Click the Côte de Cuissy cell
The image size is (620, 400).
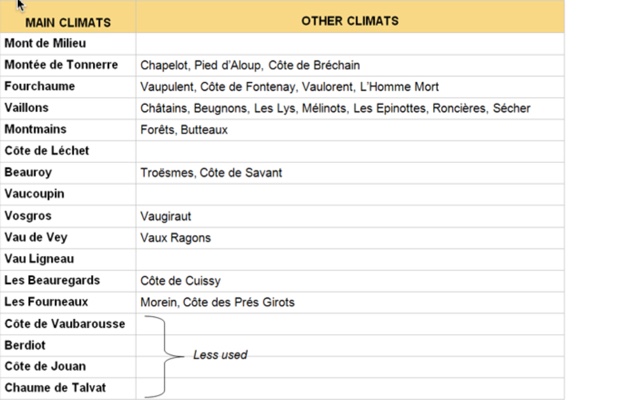[180, 281]
